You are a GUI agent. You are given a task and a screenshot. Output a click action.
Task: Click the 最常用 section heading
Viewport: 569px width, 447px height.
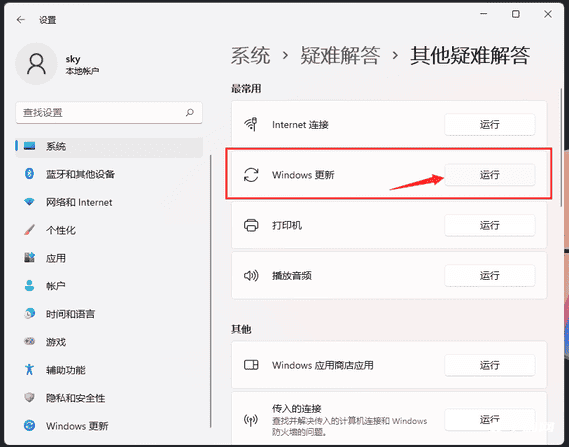tap(246, 89)
